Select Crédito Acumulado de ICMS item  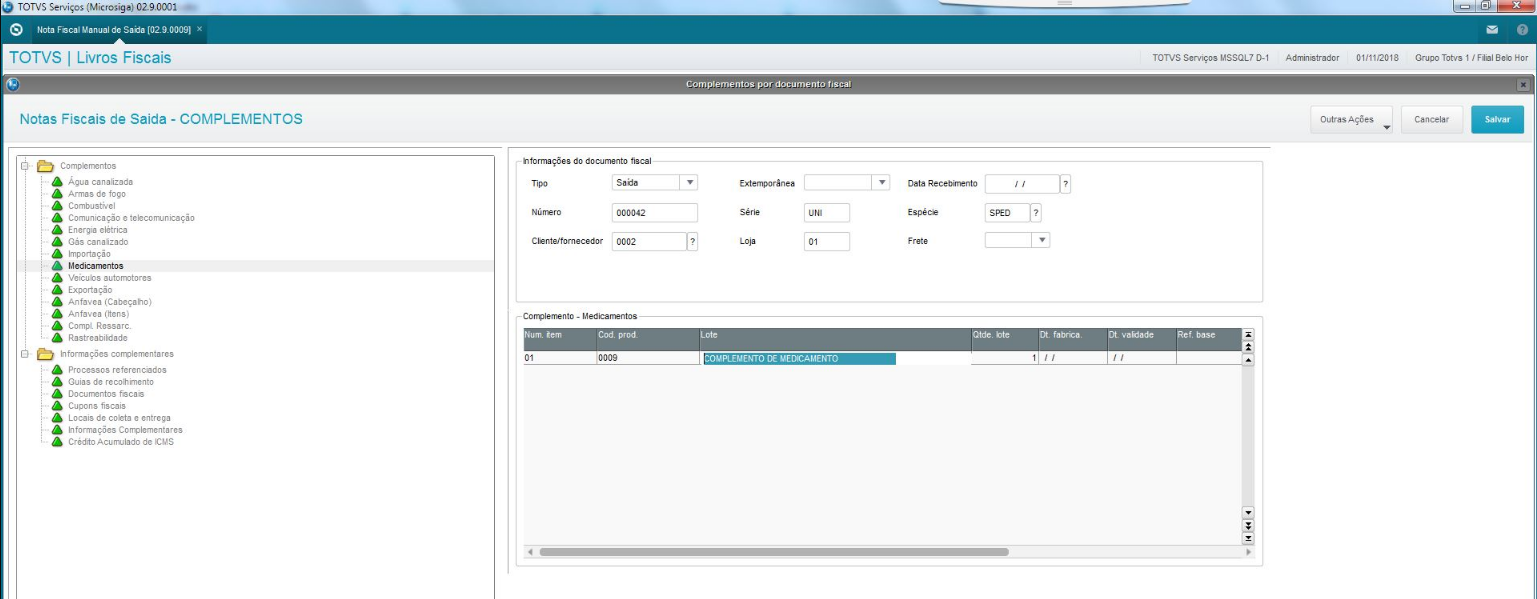click(120, 442)
